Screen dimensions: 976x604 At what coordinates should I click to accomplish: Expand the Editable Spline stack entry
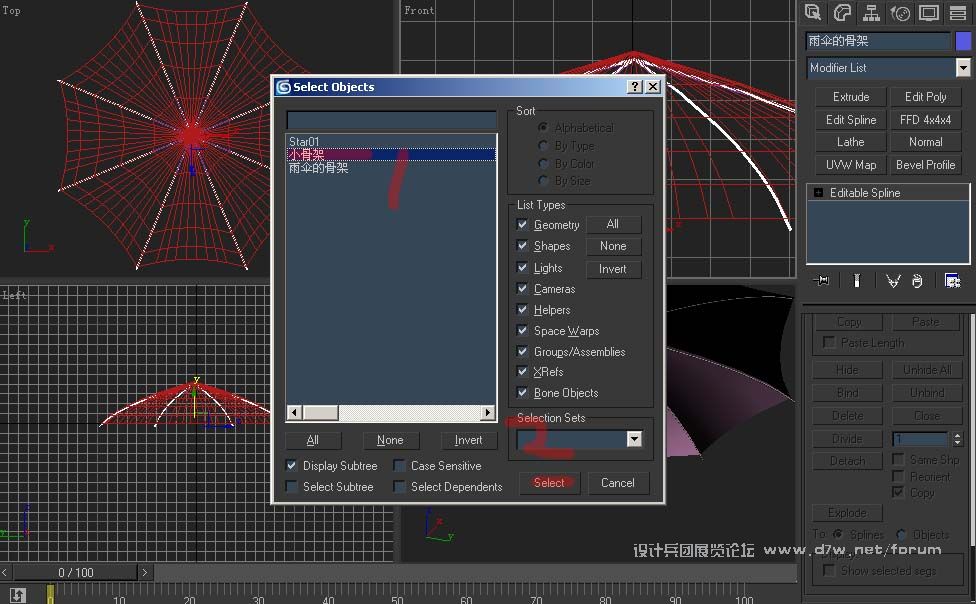pyautogui.click(x=819, y=193)
